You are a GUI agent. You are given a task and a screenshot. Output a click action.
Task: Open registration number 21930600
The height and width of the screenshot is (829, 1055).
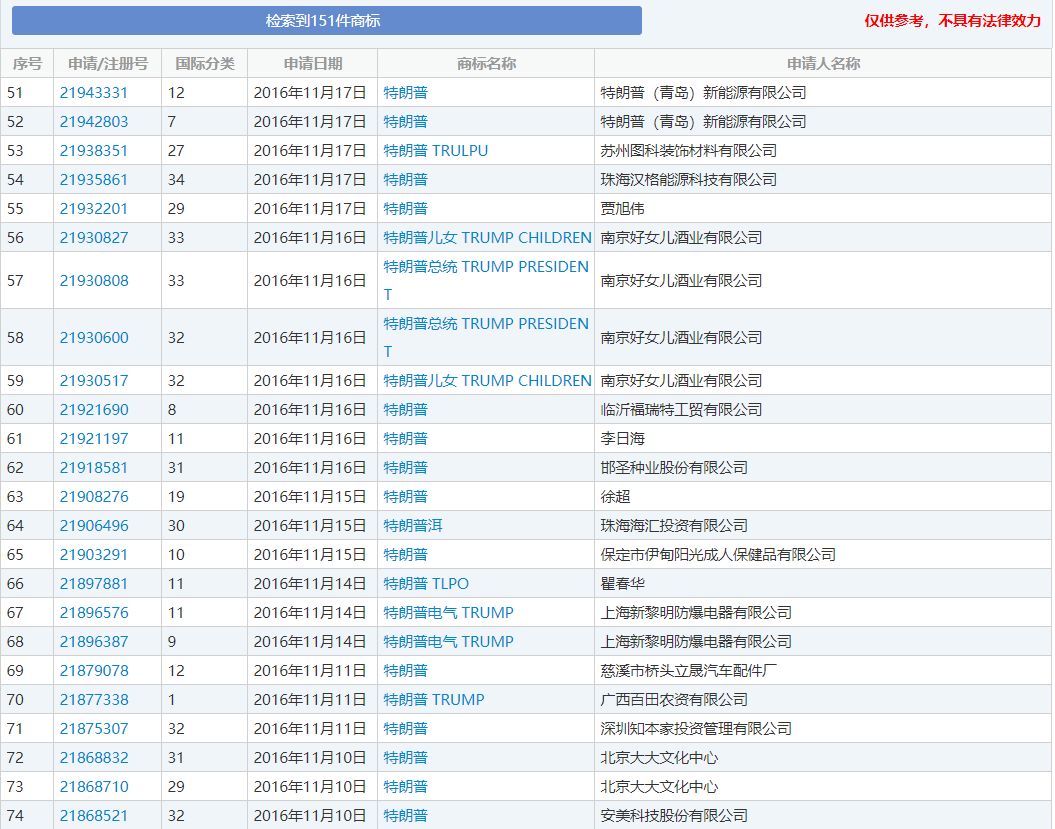point(94,337)
